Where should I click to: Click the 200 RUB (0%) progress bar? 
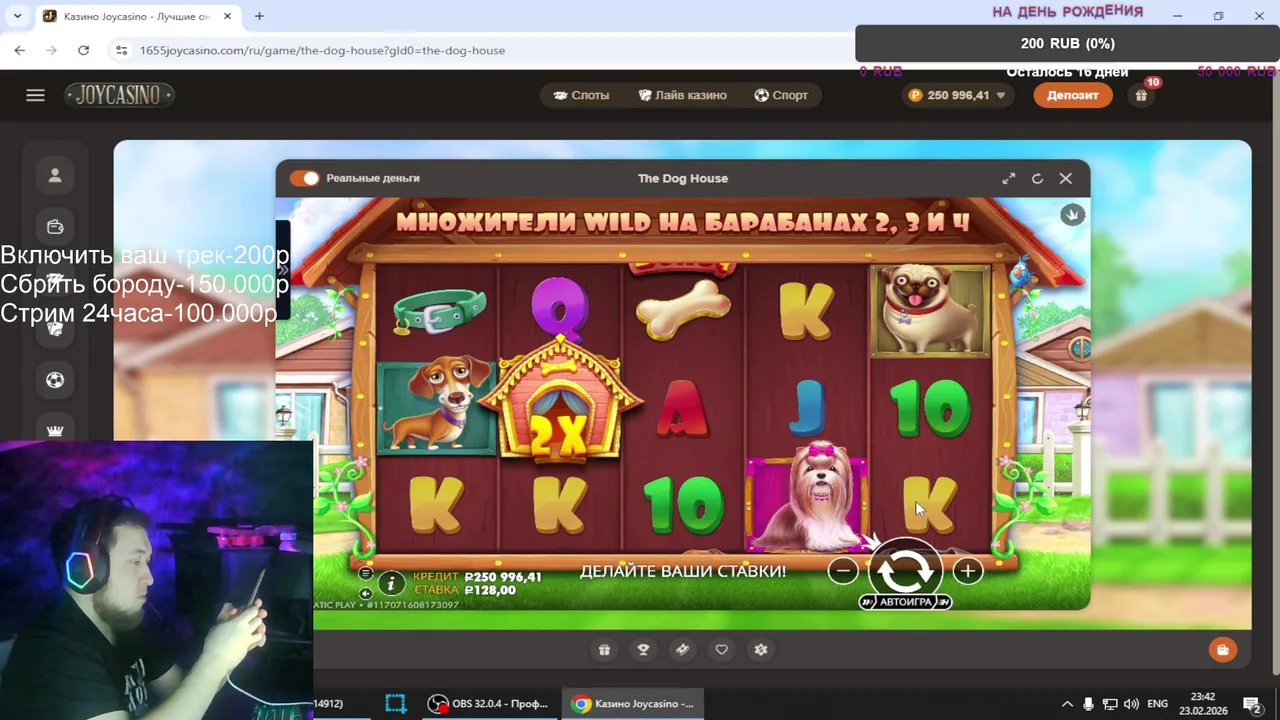tap(1067, 43)
